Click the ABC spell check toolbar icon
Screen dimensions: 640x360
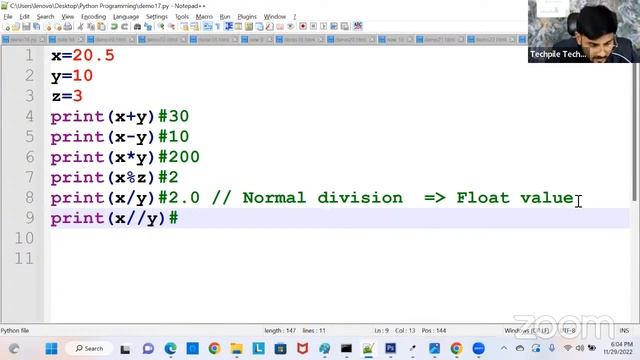click(x=358, y=27)
